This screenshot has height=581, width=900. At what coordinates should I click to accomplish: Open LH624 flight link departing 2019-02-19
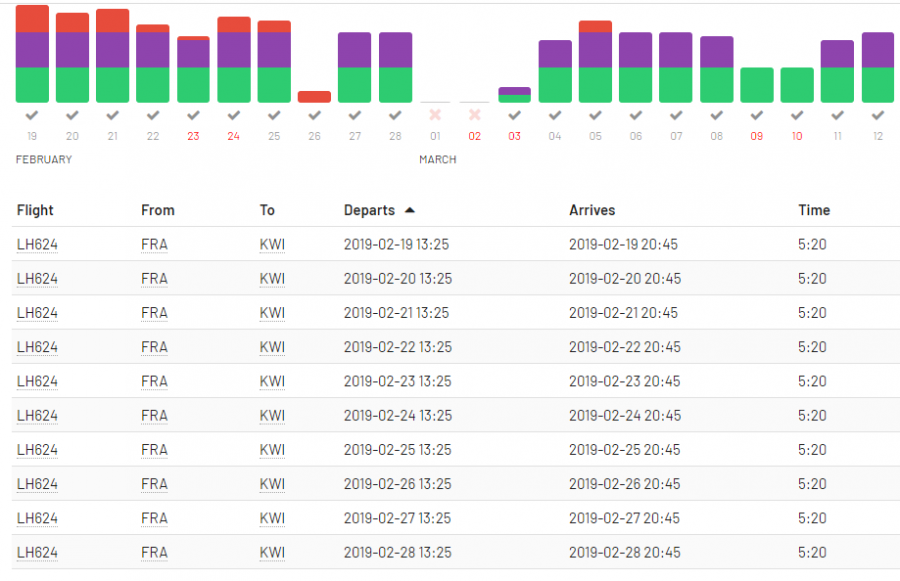(38, 245)
